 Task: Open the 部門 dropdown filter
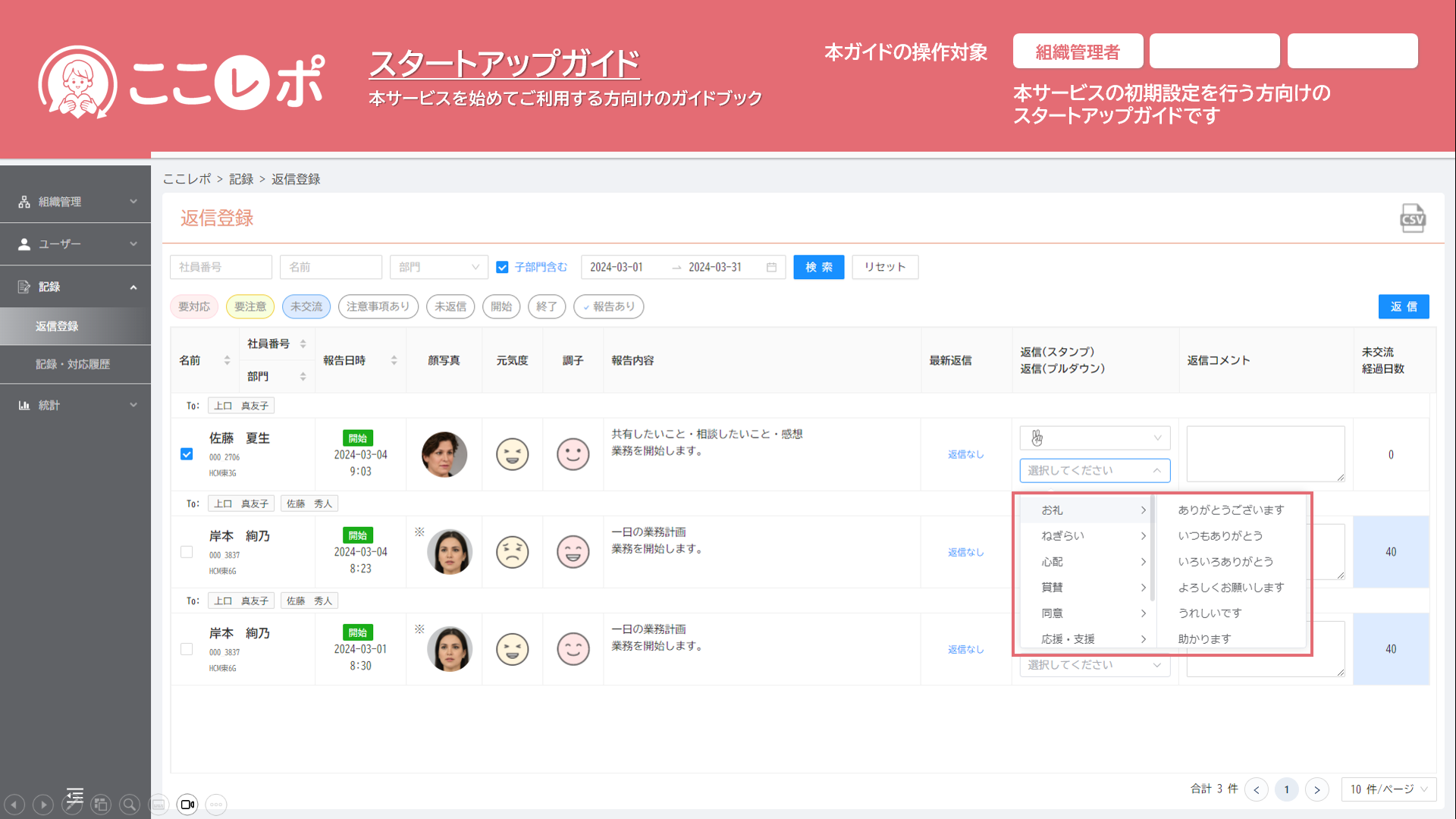point(438,267)
